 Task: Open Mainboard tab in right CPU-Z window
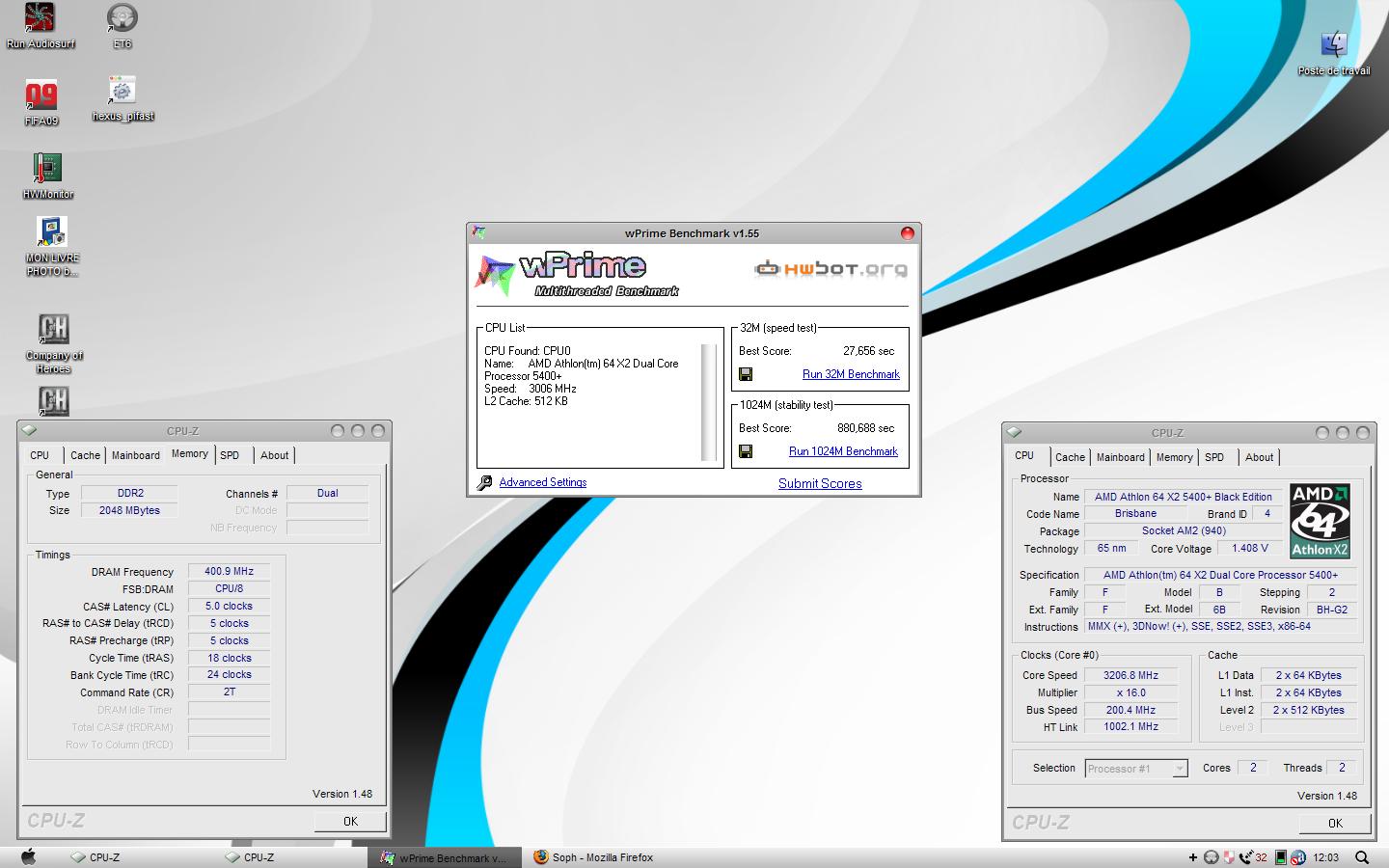tap(1121, 457)
